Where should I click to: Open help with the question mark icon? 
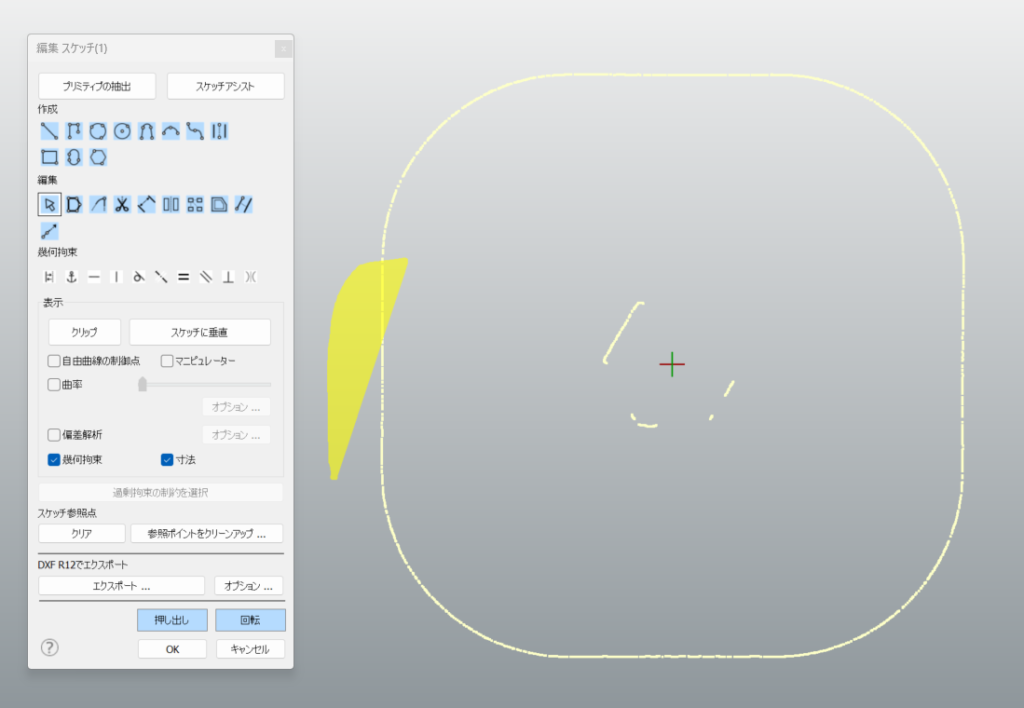pyautogui.click(x=50, y=648)
